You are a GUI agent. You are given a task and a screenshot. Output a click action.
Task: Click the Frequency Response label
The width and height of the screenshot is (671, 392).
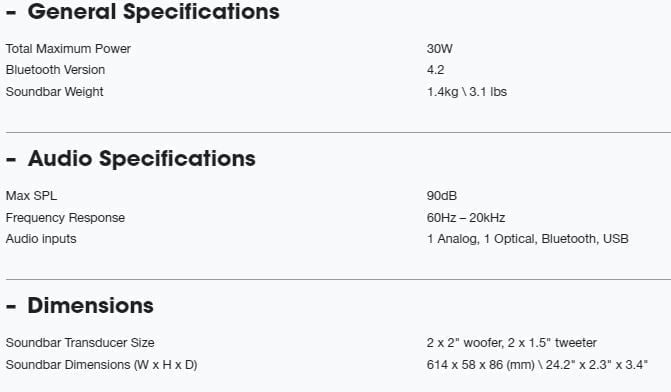pyautogui.click(x=65, y=218)
